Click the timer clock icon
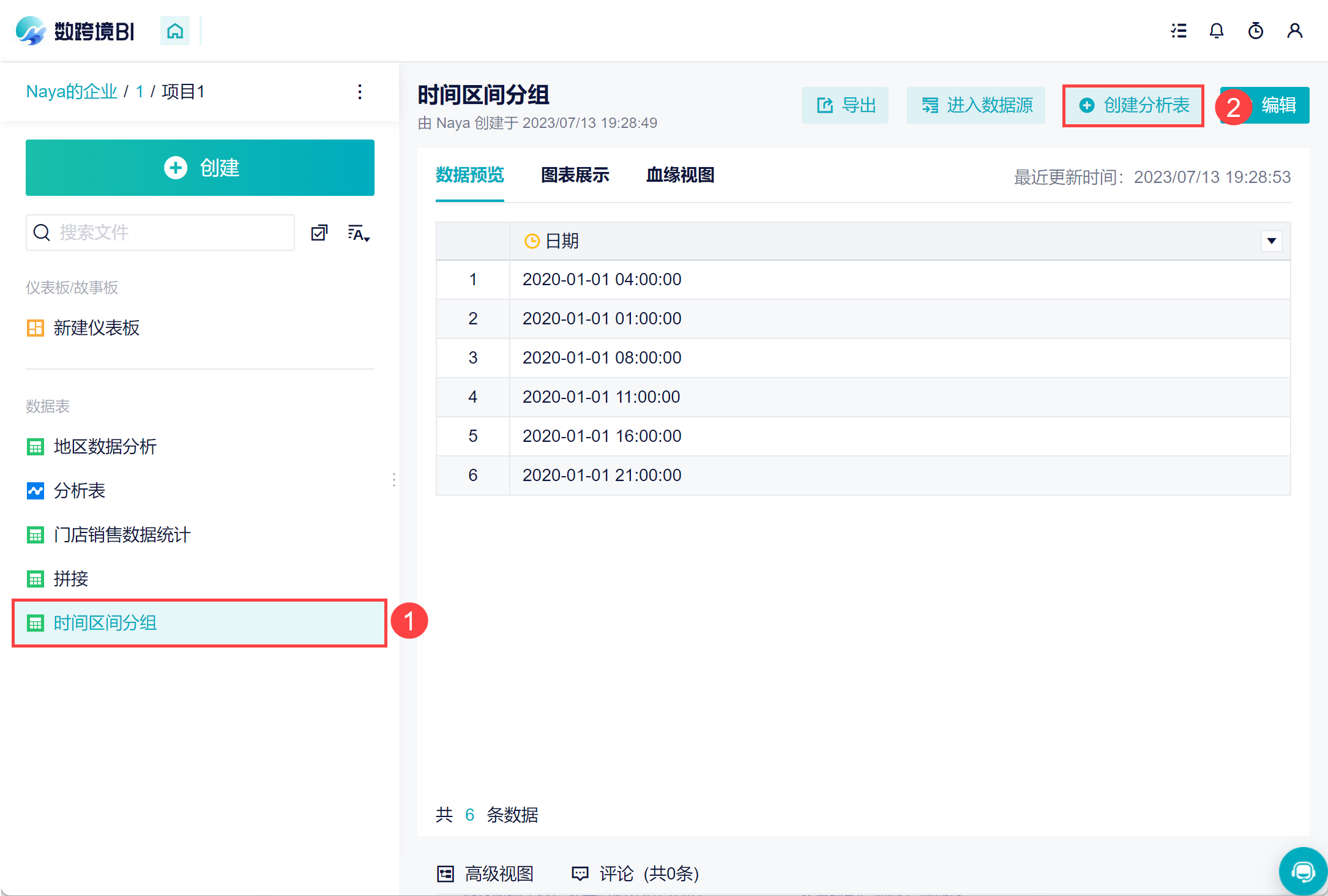Image resolution: width=1328 pixels, height=896 pixels. (x=1256, y=31)
